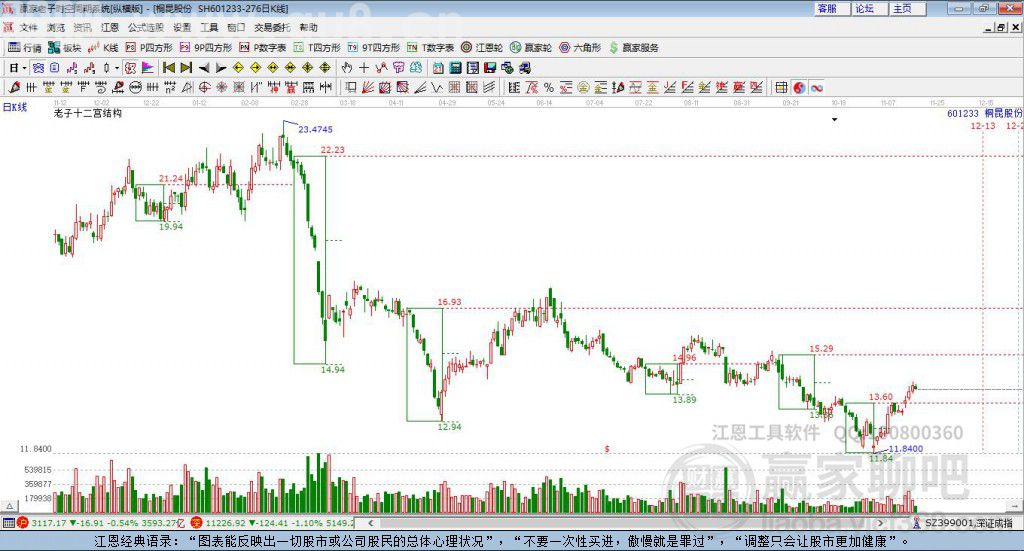Jump to last bar icon

click(186, 68)
